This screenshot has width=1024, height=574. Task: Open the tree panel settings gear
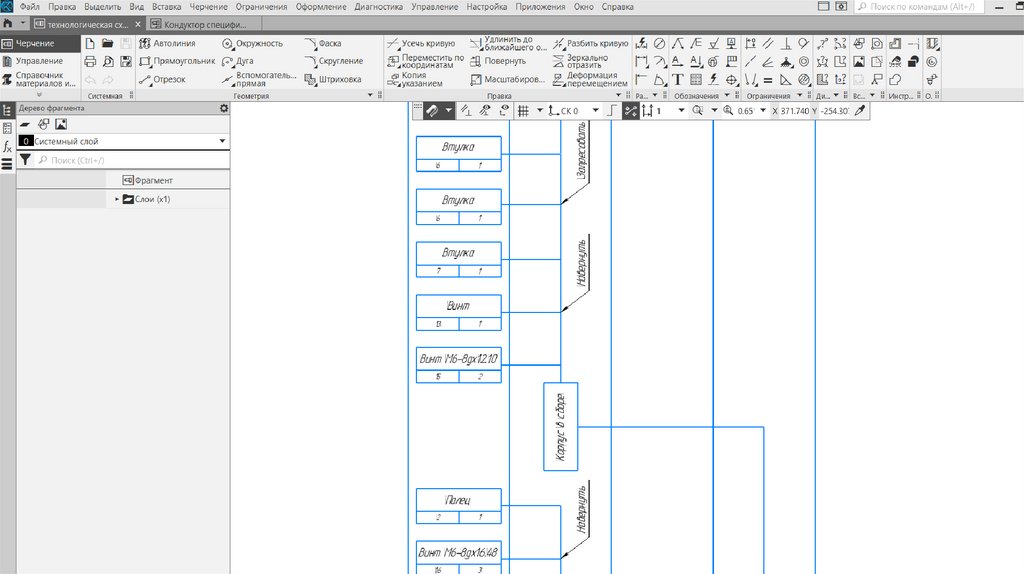pyautogui.click(x=223, y=108)
